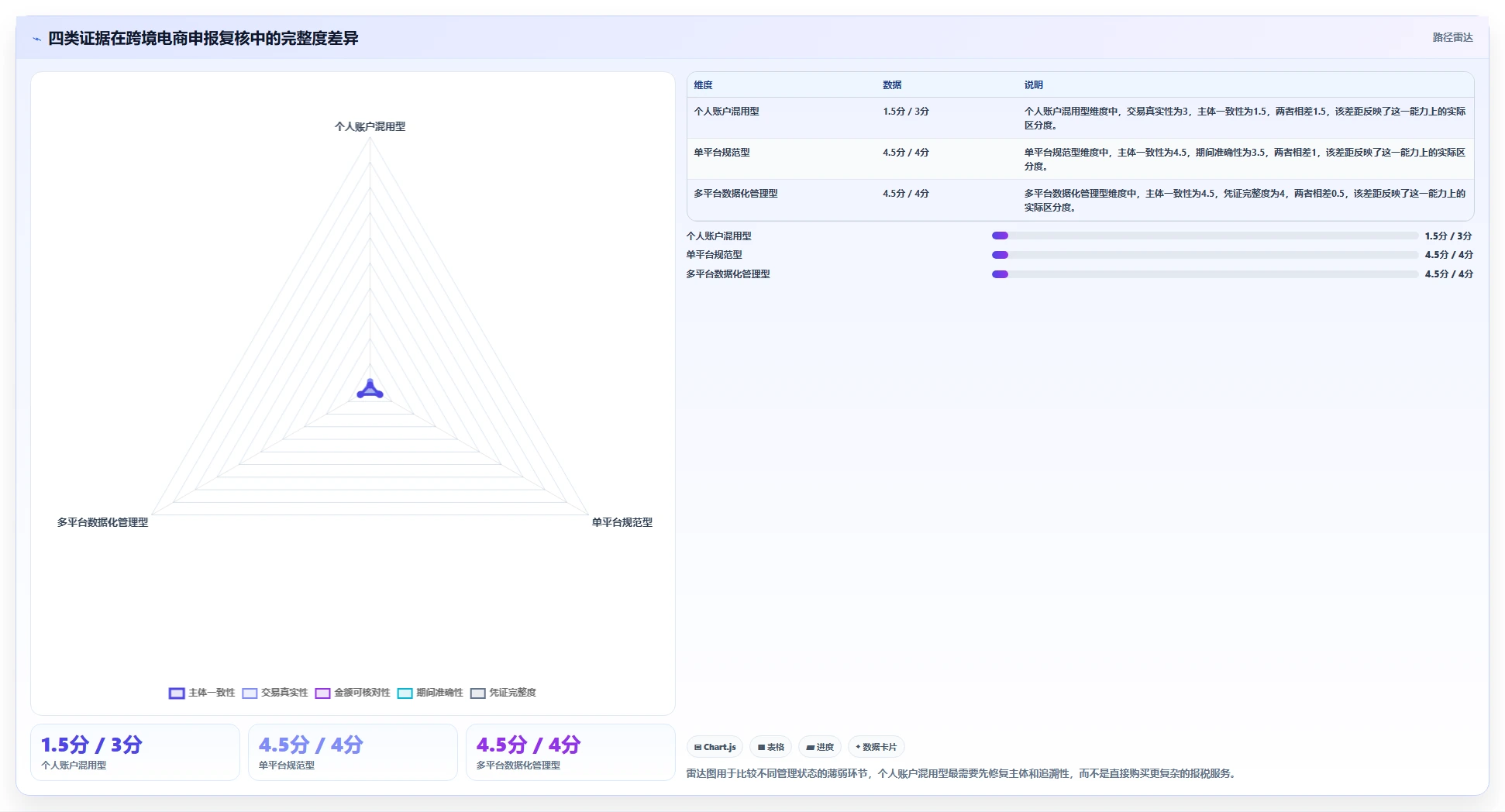1505x812 pixels.
Task: Click the 4.5分 / 4分 cell in 单平台规范型 row
Action: pyautogui.click(x=905, y=153)
